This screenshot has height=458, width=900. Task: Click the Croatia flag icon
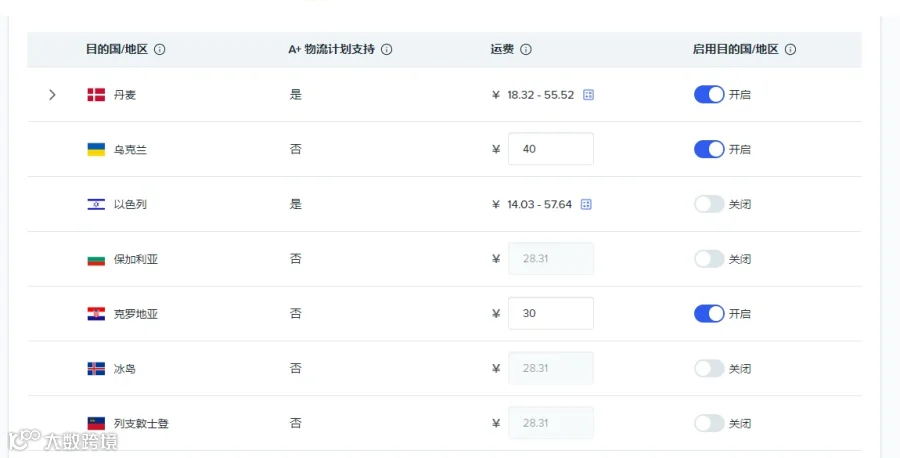coord(96,314)
